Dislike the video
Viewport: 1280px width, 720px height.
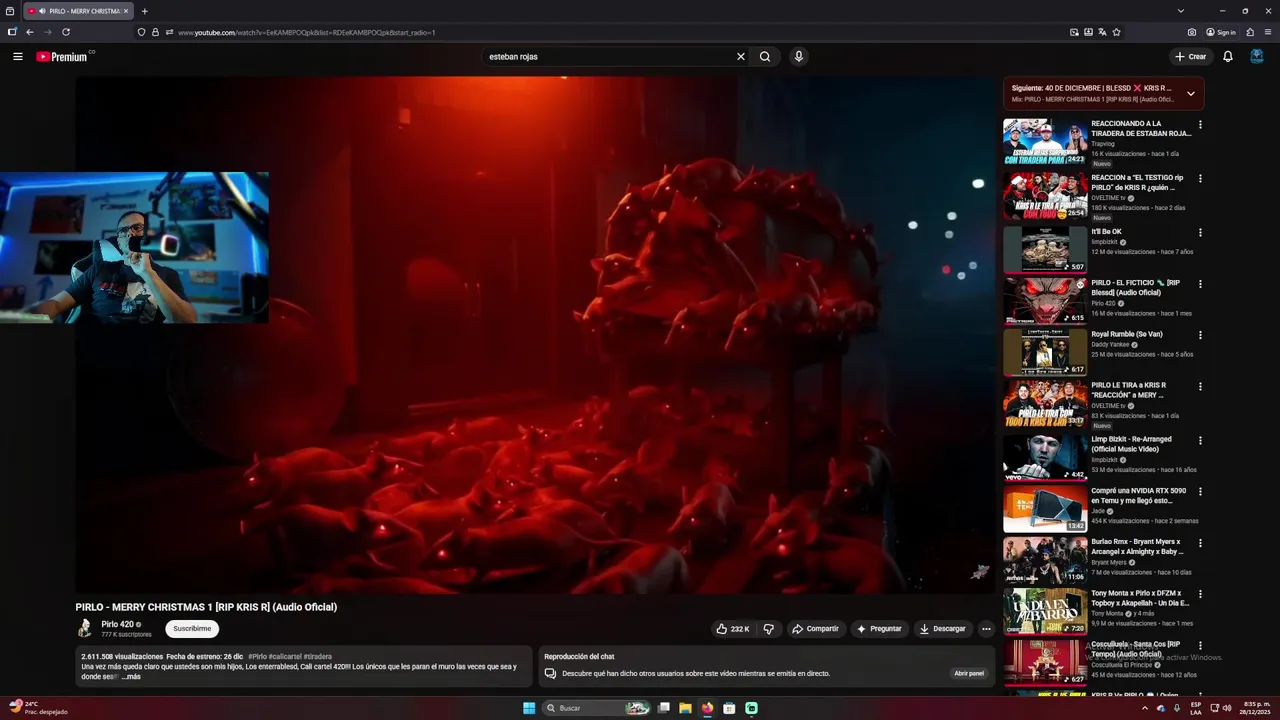click(768, 629)
